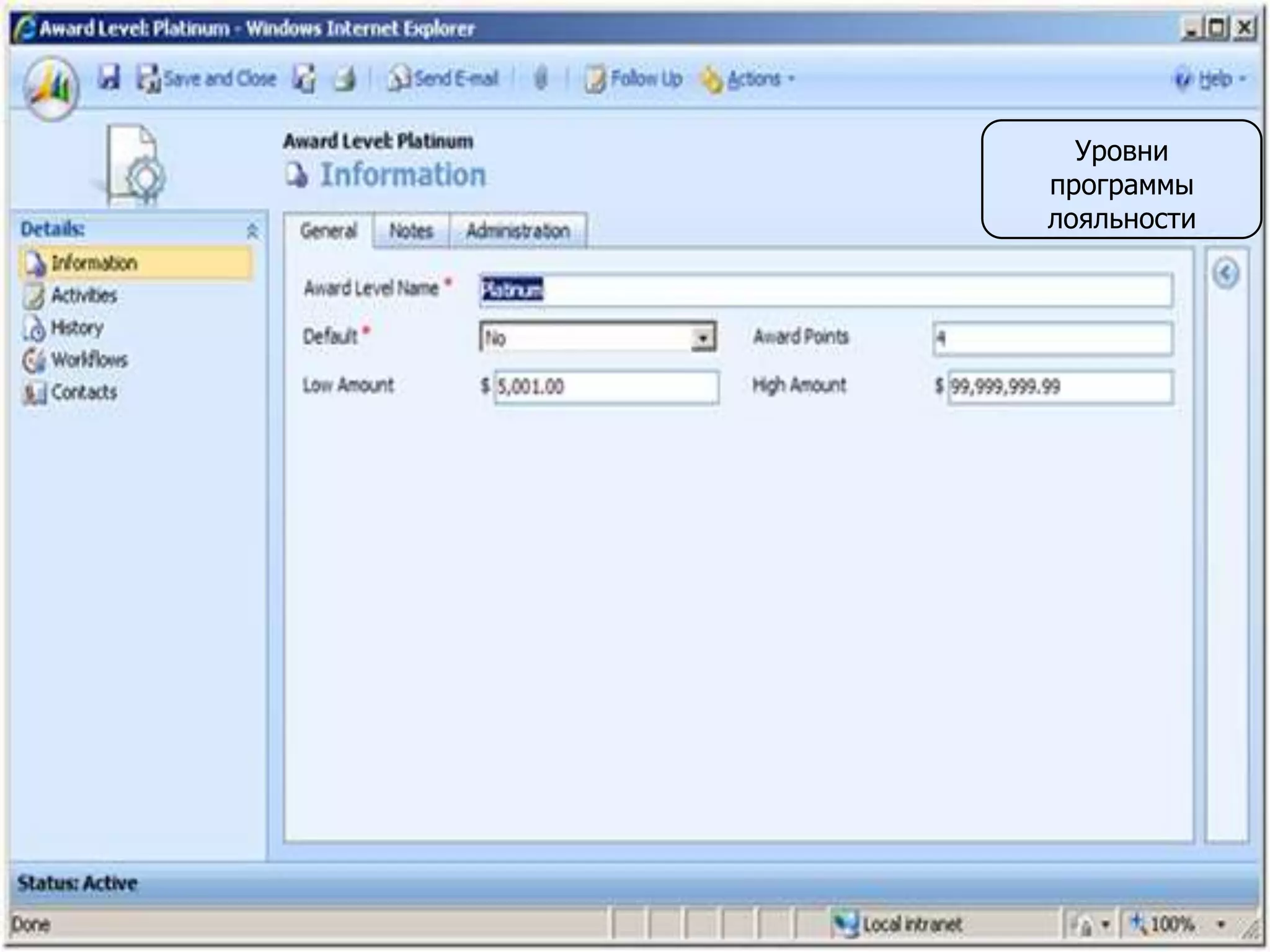Viewport: 1270px width, 952px height.
Task: Click the Save and New icon
Action: 304,79
